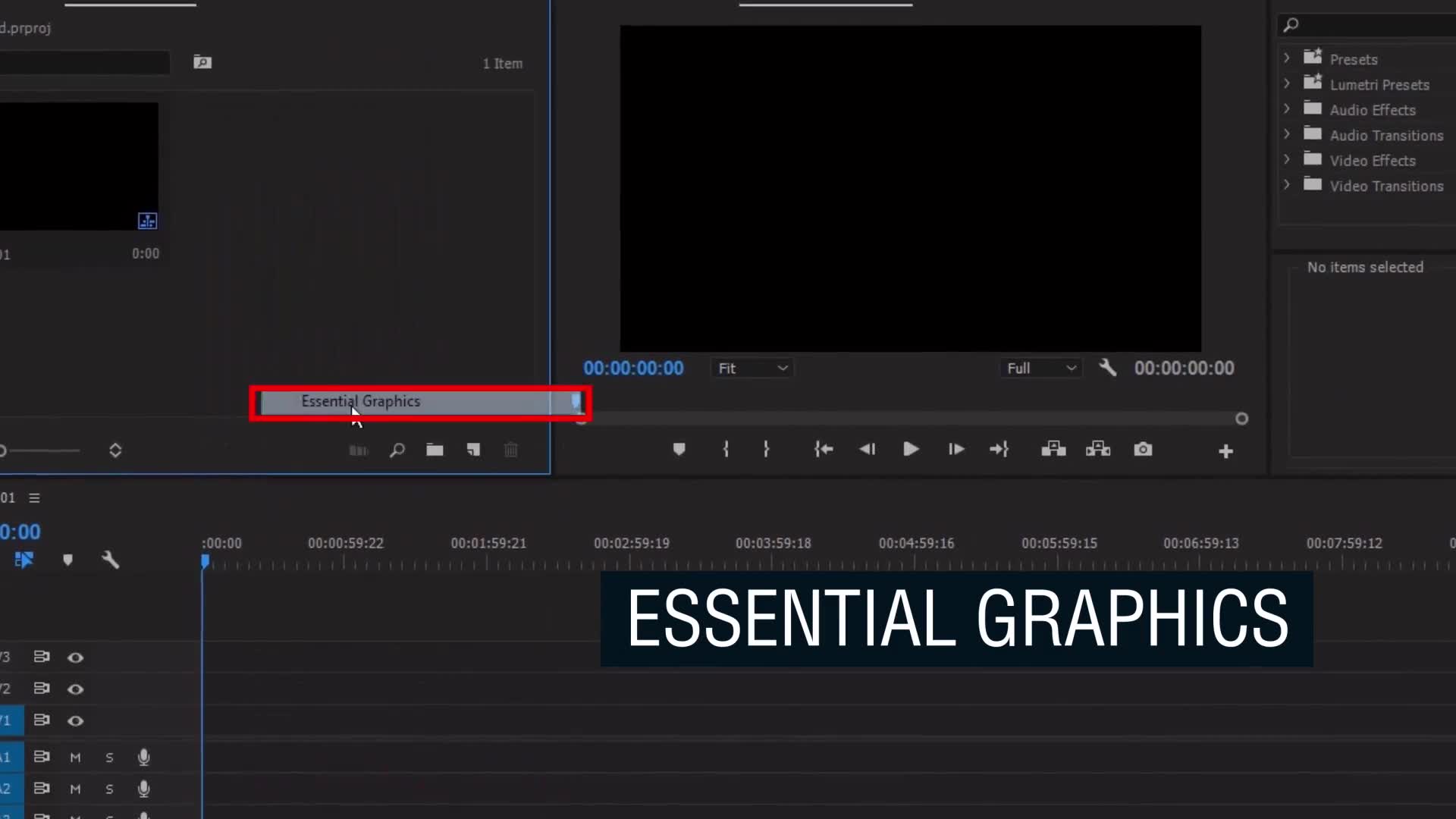Expand the Video Effects category

tap(1286, 160)
